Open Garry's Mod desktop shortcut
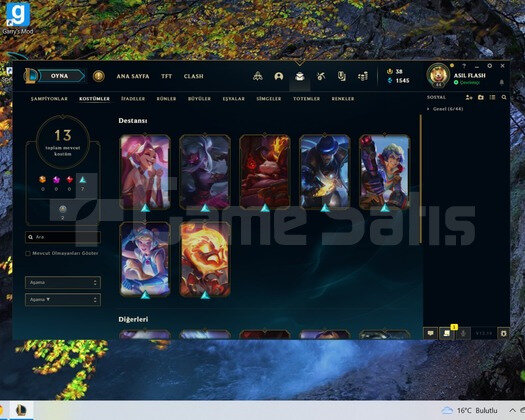Screen dimensions: 525x420 [x=18, y=18]
